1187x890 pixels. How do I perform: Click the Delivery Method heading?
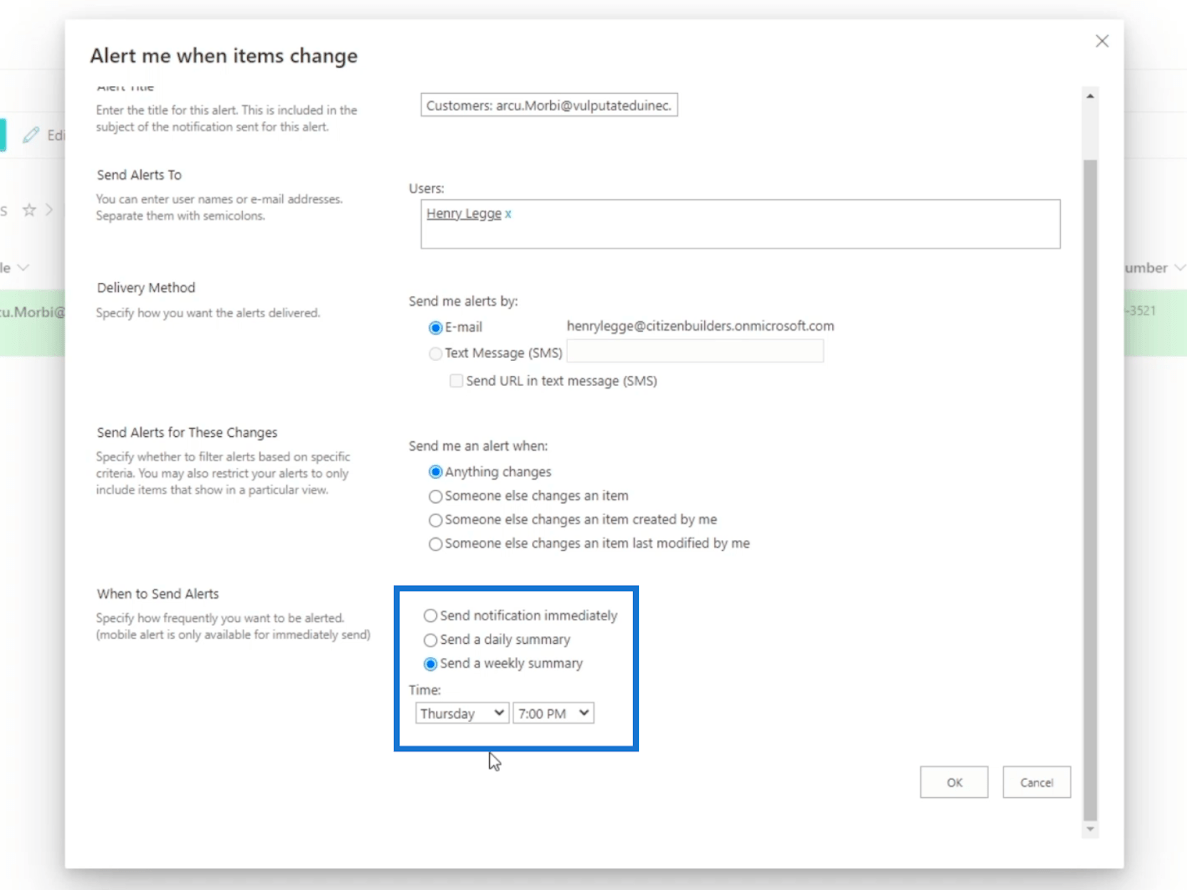(146, 288)
